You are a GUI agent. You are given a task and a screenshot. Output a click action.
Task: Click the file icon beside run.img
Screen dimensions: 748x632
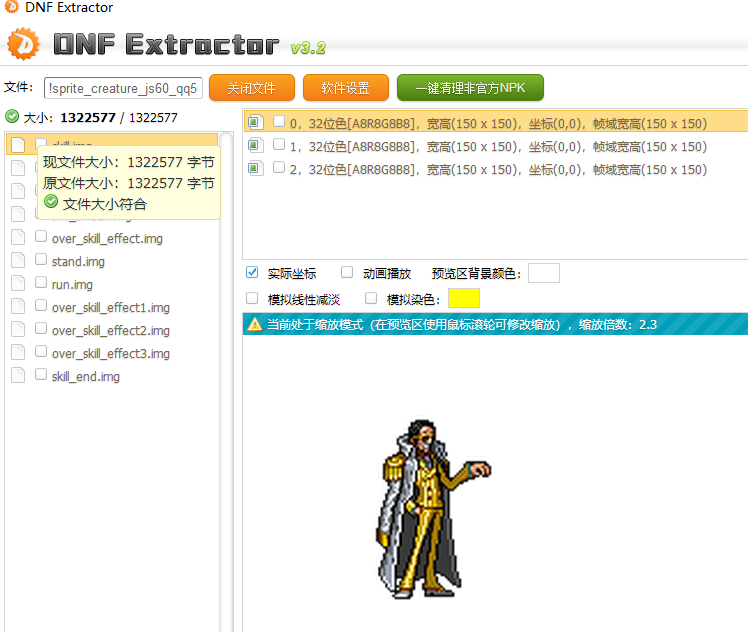coord(18,283)
